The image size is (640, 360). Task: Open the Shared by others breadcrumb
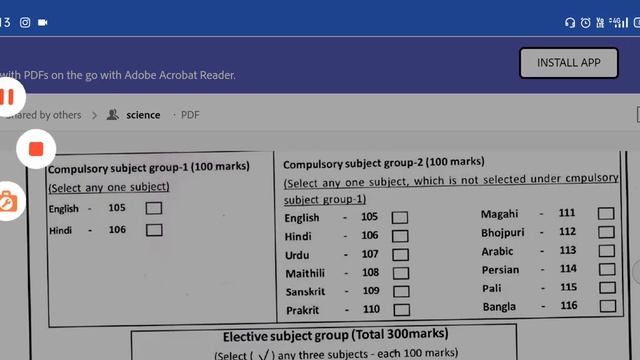tap(43, 115)
